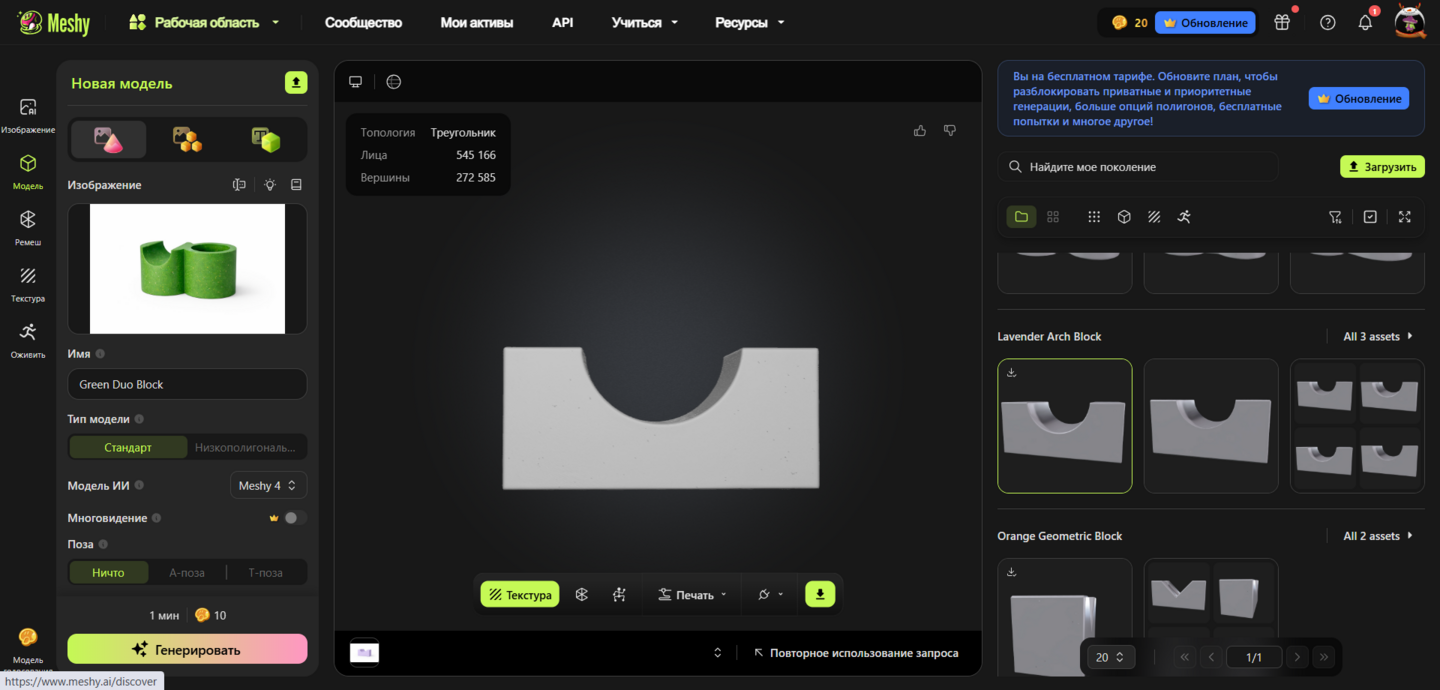The width and height of the screenshot is (1440, 690).
Task: Click the green Загрузить button
Action: click(1382, 167)
